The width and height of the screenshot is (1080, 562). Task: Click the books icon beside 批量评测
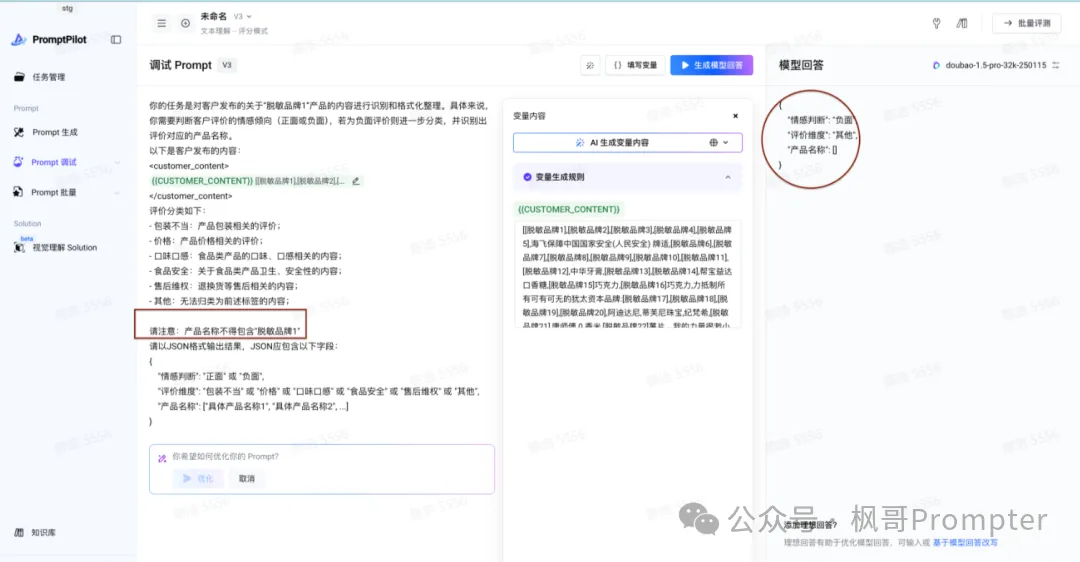pos(962,23)
